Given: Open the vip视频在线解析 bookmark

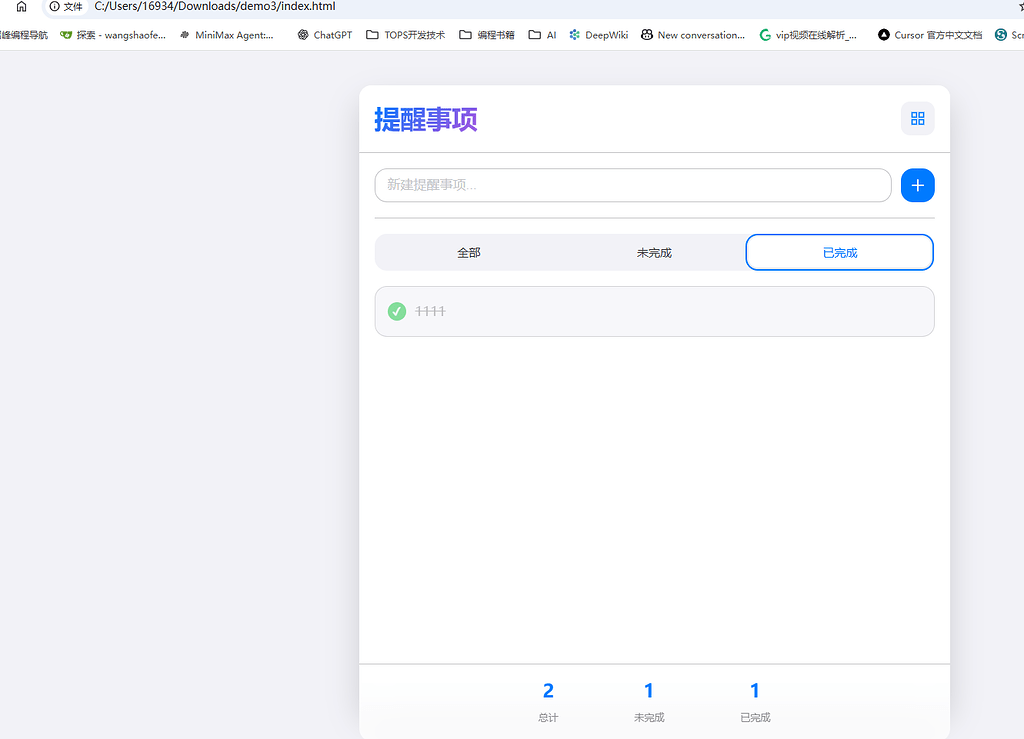Looking at the screenshot, I should pyautogui.click(x=808, y=35).
